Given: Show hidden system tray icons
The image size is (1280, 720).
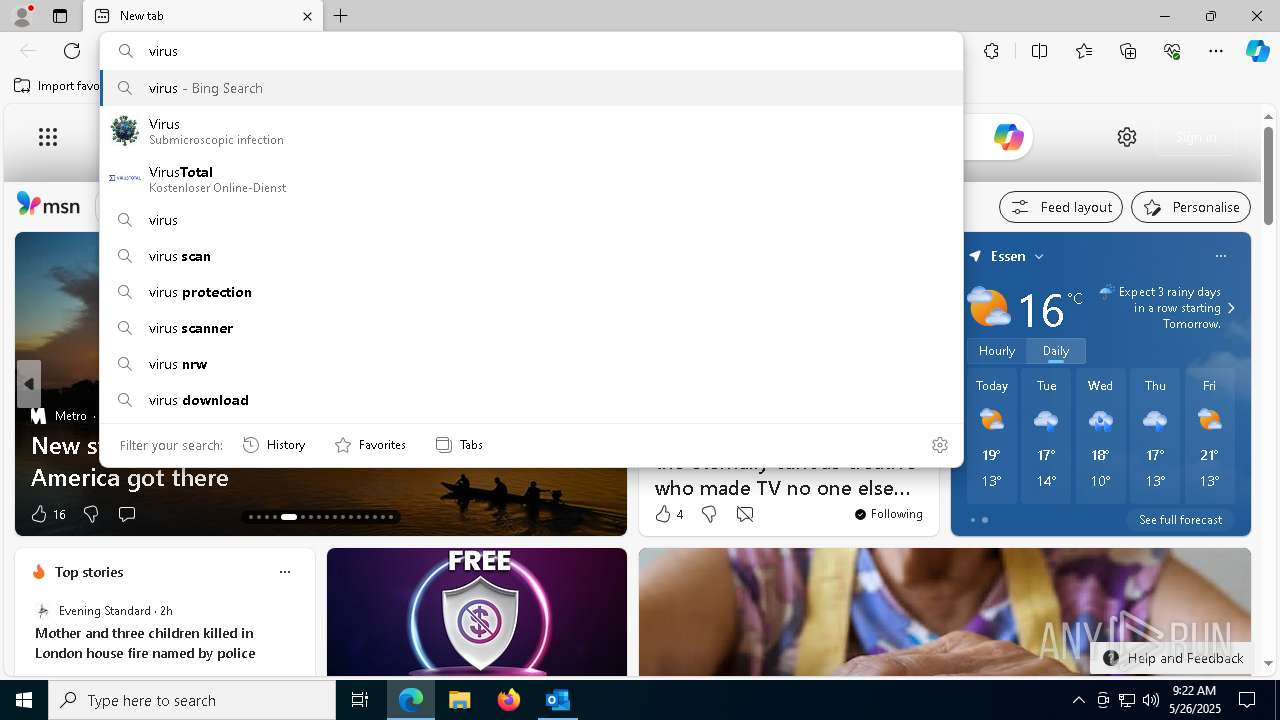Looking at the screenshot, I should 1078,700.
